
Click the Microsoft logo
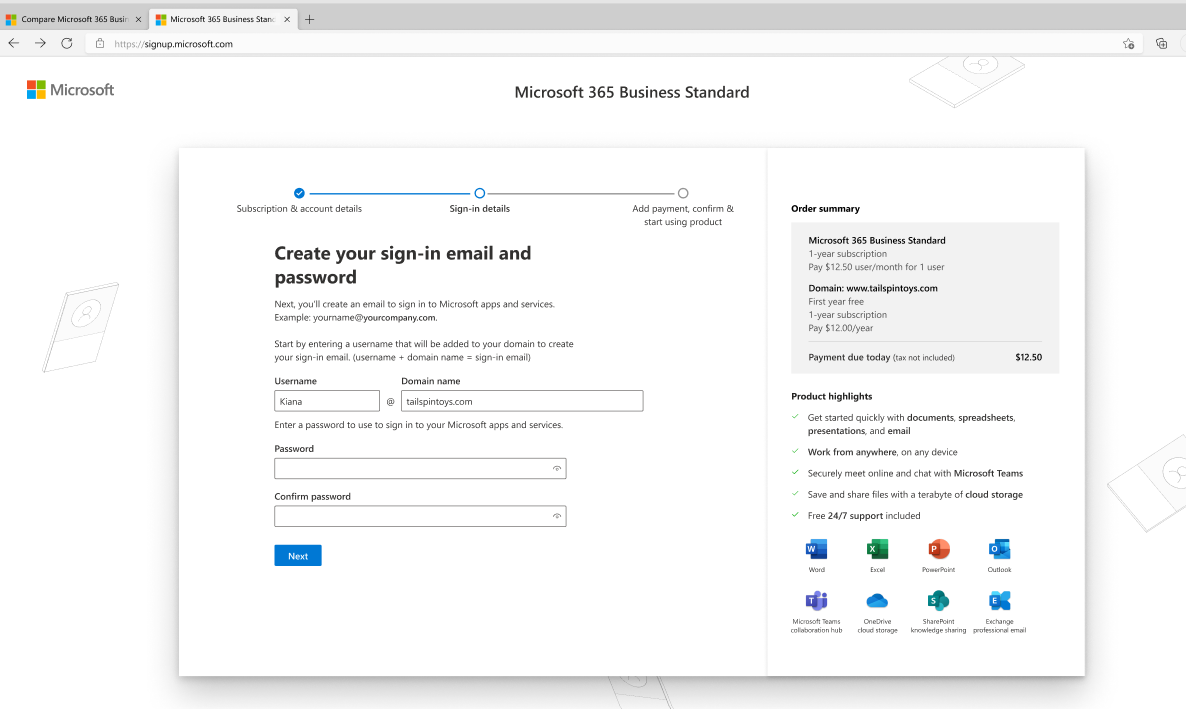click(70, 90)
